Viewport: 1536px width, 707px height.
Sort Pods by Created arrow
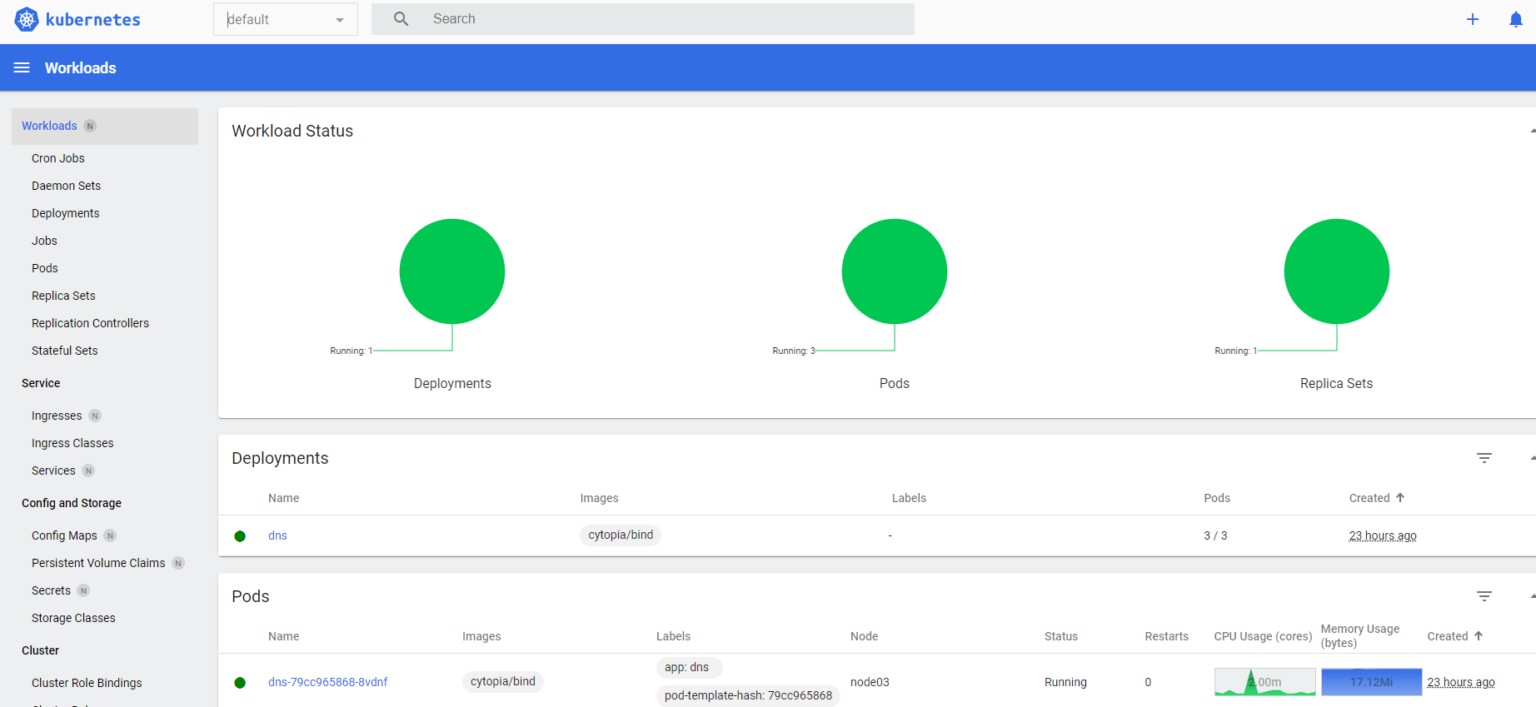click(x=1478, y=636)
